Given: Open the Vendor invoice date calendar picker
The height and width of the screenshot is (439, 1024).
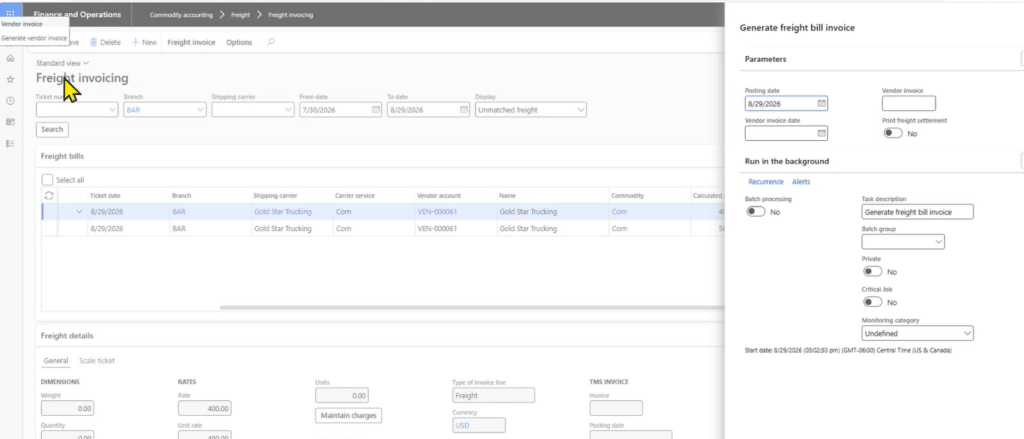Looking at the screenshot, I should click(822, 133).
